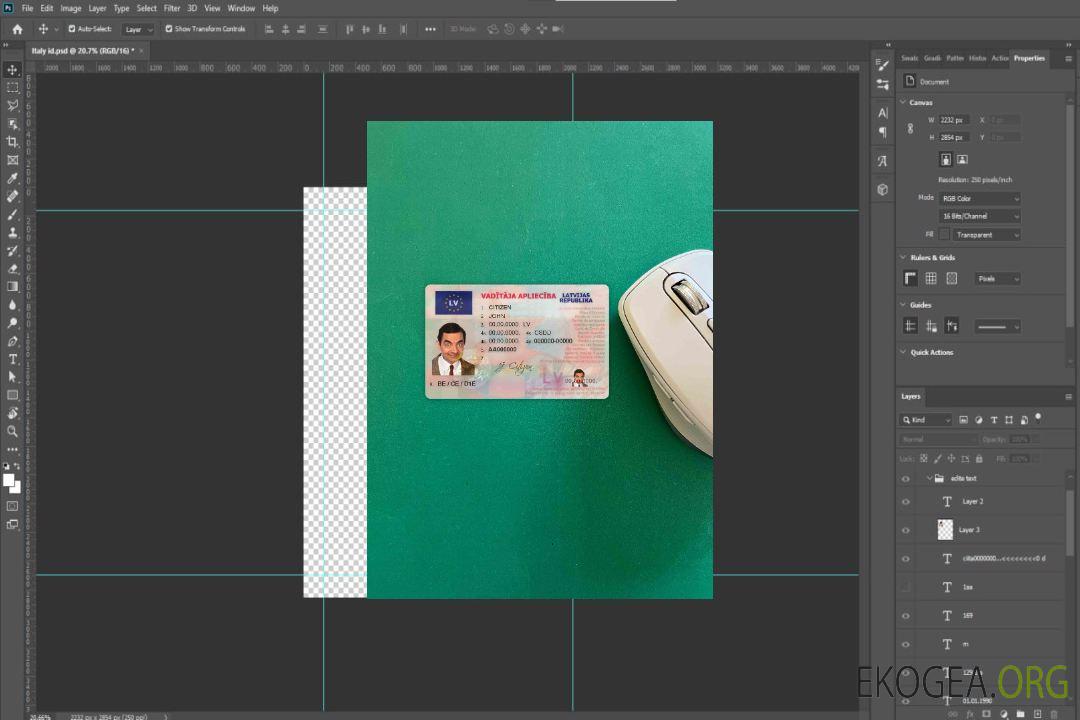Set canvas to portrait orientation

click(x=946, y=159)
